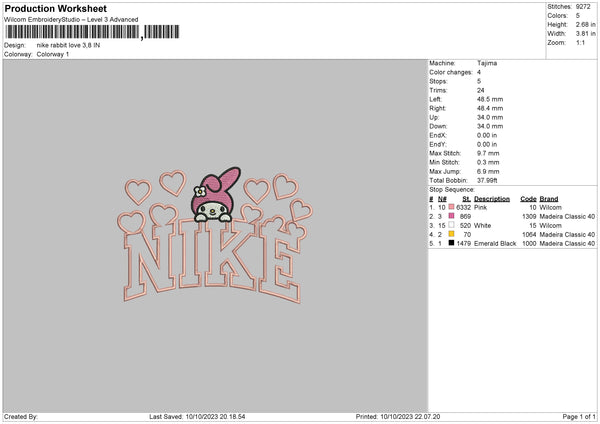Click the black swatch for Emerald Black
This screenshot has width=600, height=424.
(452, 243)
